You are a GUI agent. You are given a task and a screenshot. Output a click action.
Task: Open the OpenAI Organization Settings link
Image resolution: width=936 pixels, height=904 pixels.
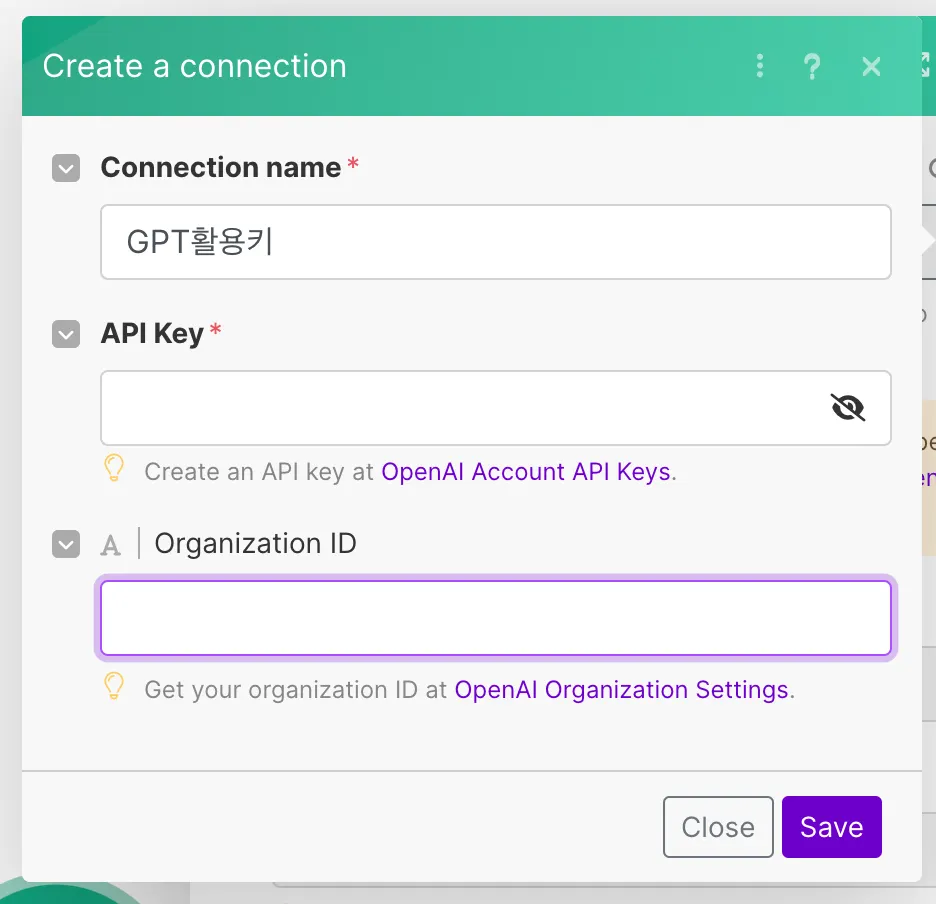pyautogui.click(x=621, y=690)
